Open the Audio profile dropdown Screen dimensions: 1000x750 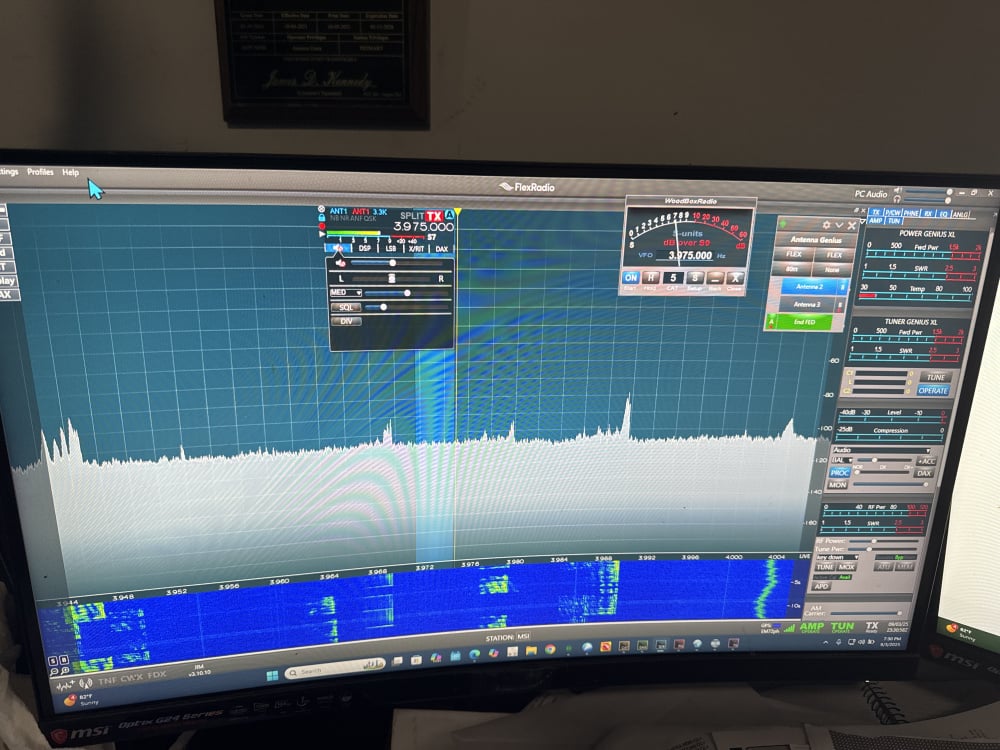[882, 450]
